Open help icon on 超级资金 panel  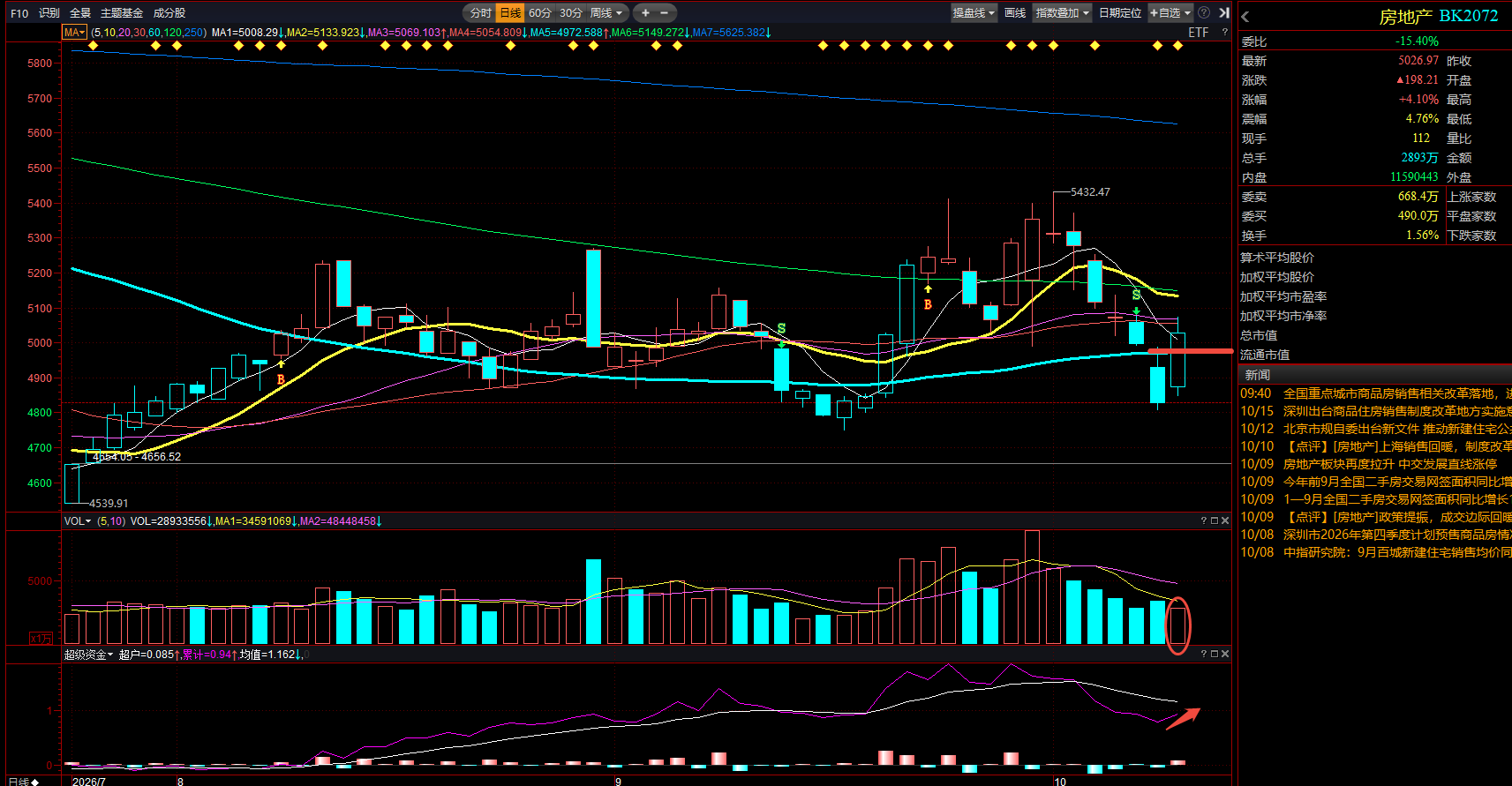point(1203,654)
